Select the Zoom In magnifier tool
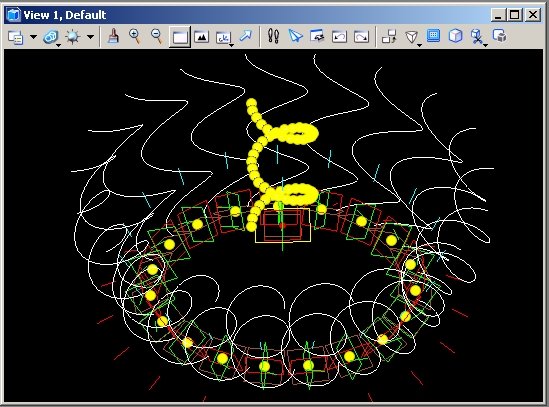 [135, 36]
